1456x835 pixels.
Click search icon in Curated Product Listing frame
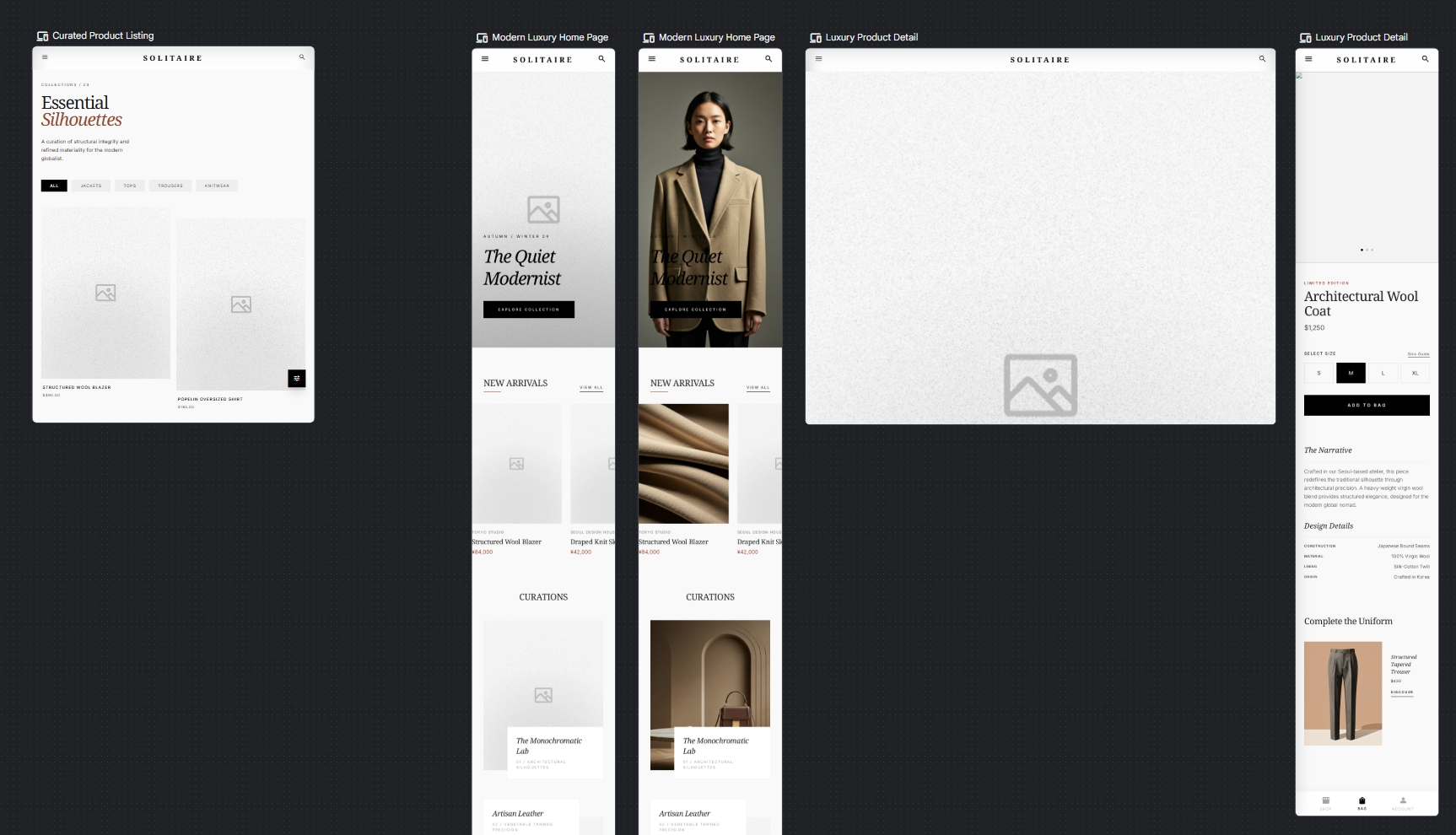pos(301,57)
